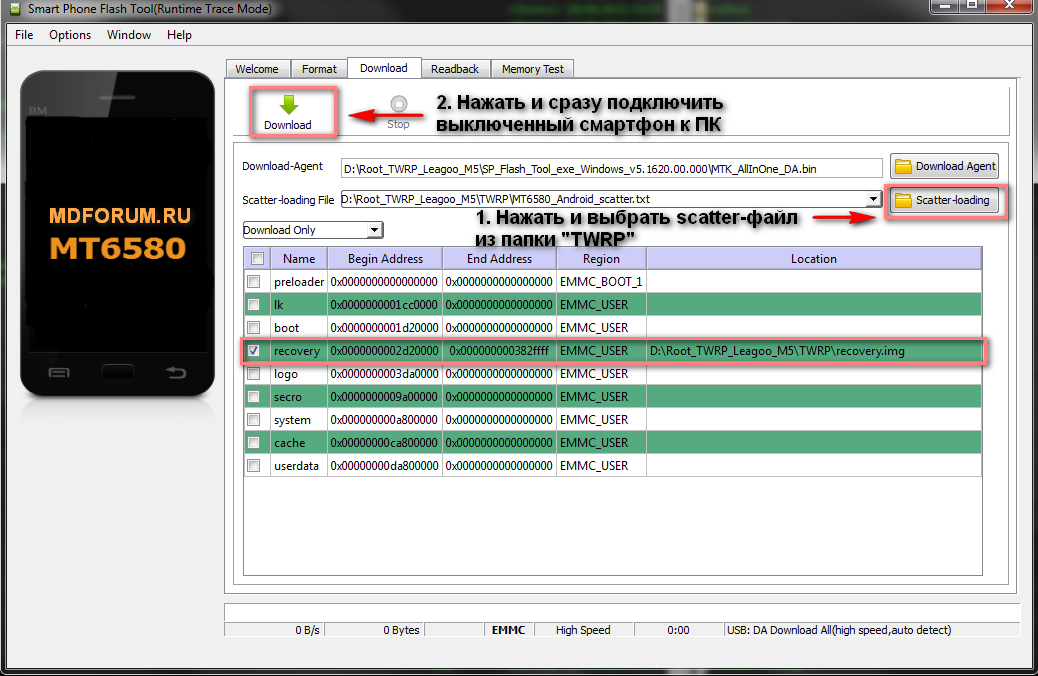Open the Options menu
Image resolution: width=1038 pixels, height=676 pixels.
70,35
